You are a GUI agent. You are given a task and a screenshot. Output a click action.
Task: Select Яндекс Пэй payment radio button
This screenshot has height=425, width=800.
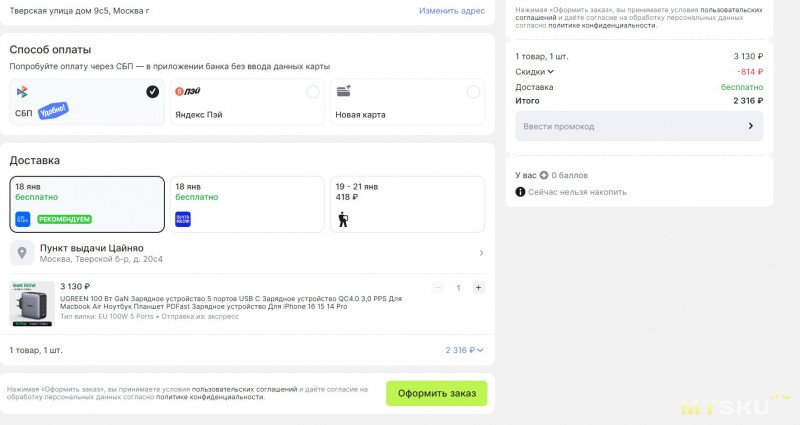313,92
